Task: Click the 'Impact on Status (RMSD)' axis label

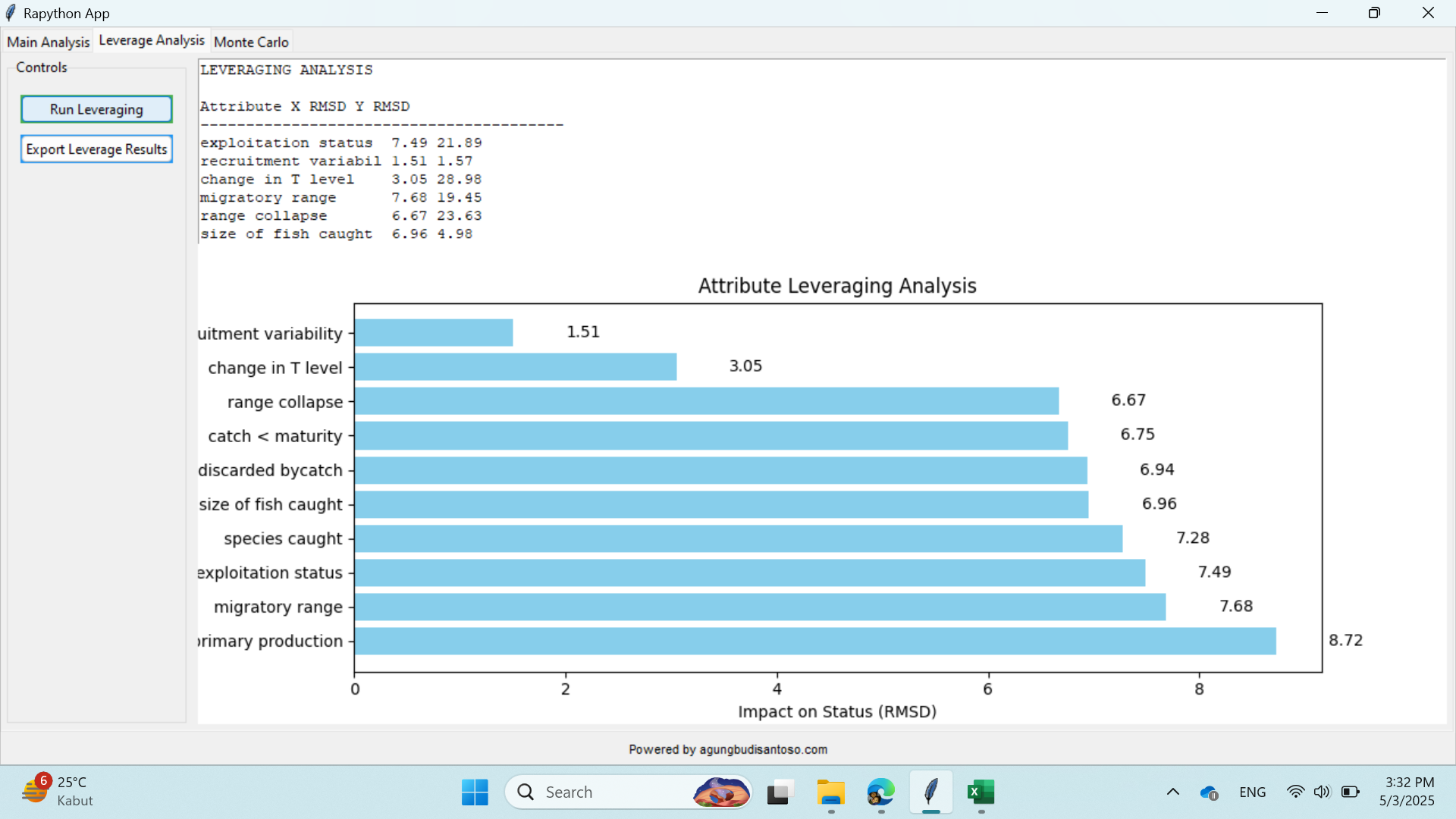Action: (837, 712)
